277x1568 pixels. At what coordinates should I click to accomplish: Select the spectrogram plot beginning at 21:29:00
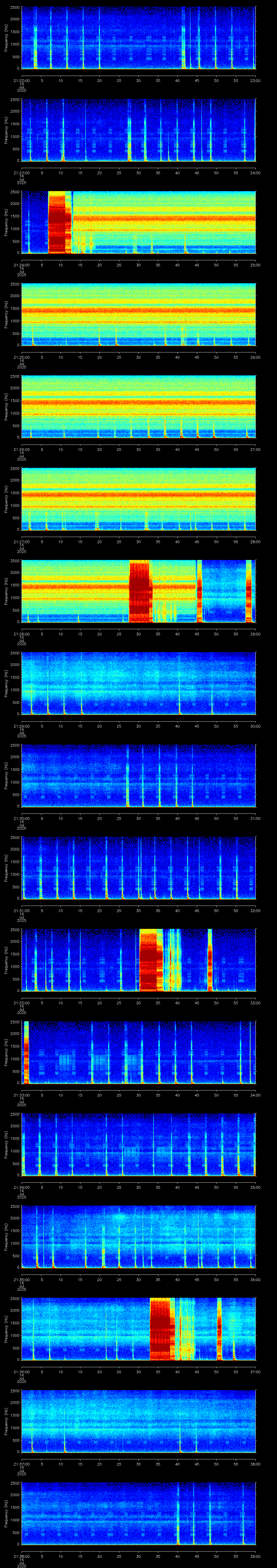tap(138, 683)
